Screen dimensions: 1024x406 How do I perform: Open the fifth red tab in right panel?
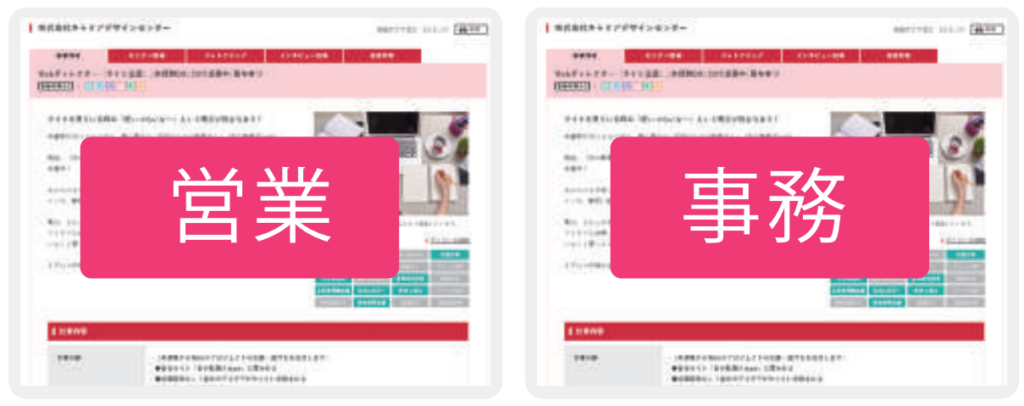898,56
